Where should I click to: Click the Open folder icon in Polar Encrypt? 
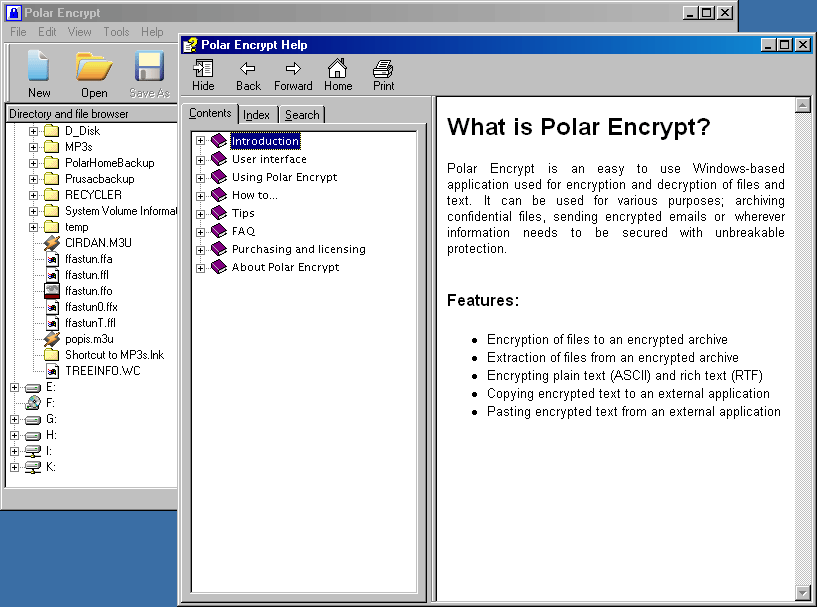[x=94, y=66]
